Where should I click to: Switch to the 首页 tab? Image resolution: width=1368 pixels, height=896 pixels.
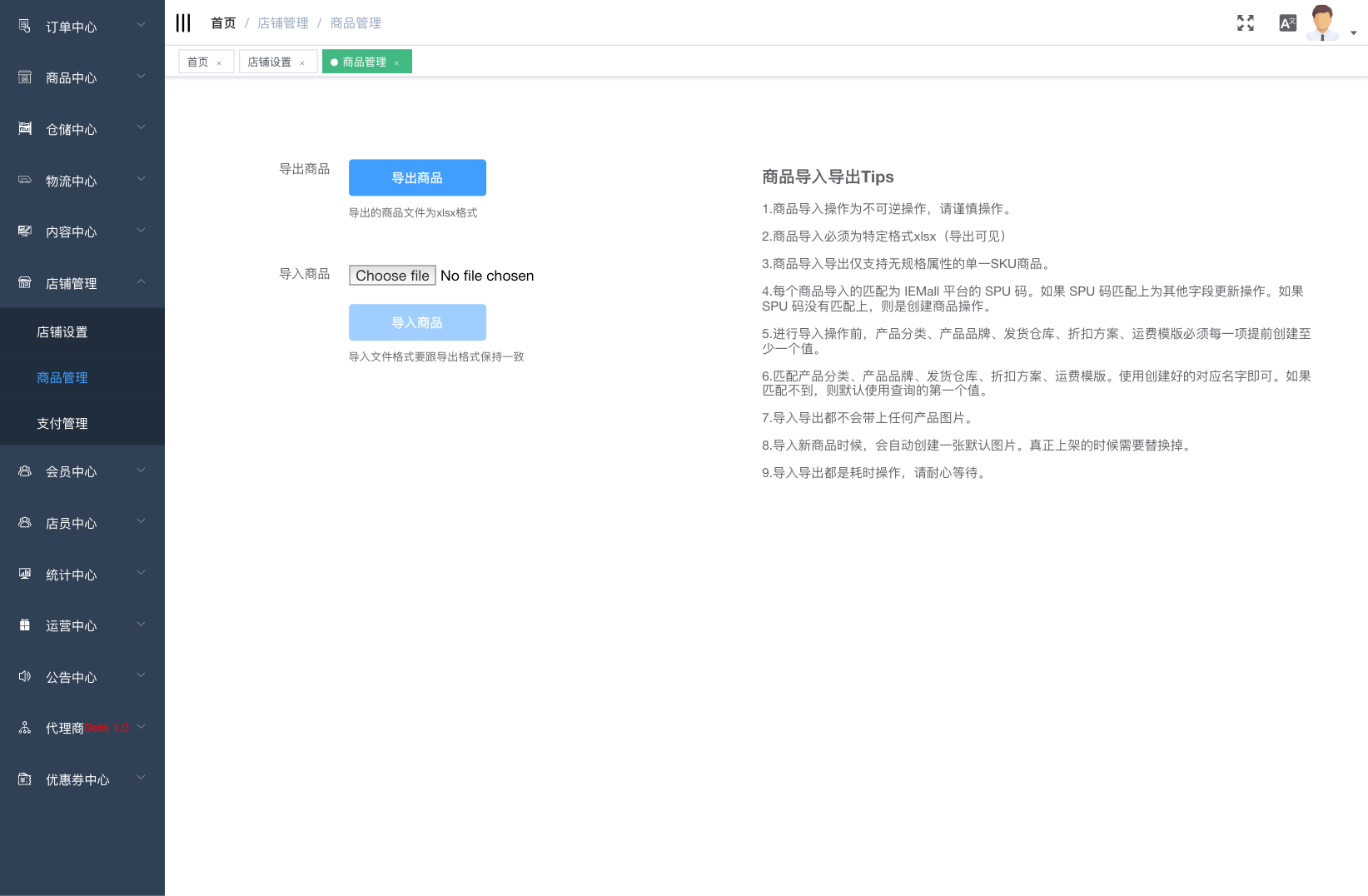(x=197, y=62)
